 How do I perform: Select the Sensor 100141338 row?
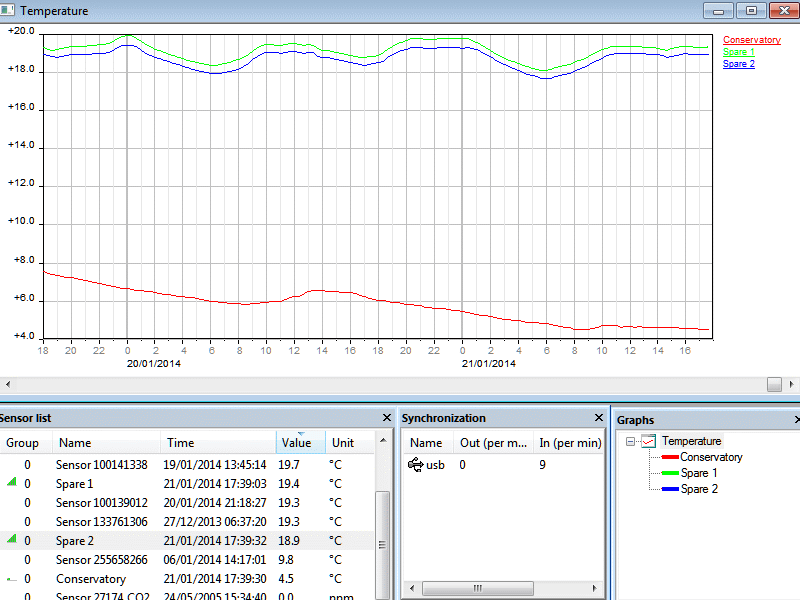pyautogui.click(x=101, y=465)
